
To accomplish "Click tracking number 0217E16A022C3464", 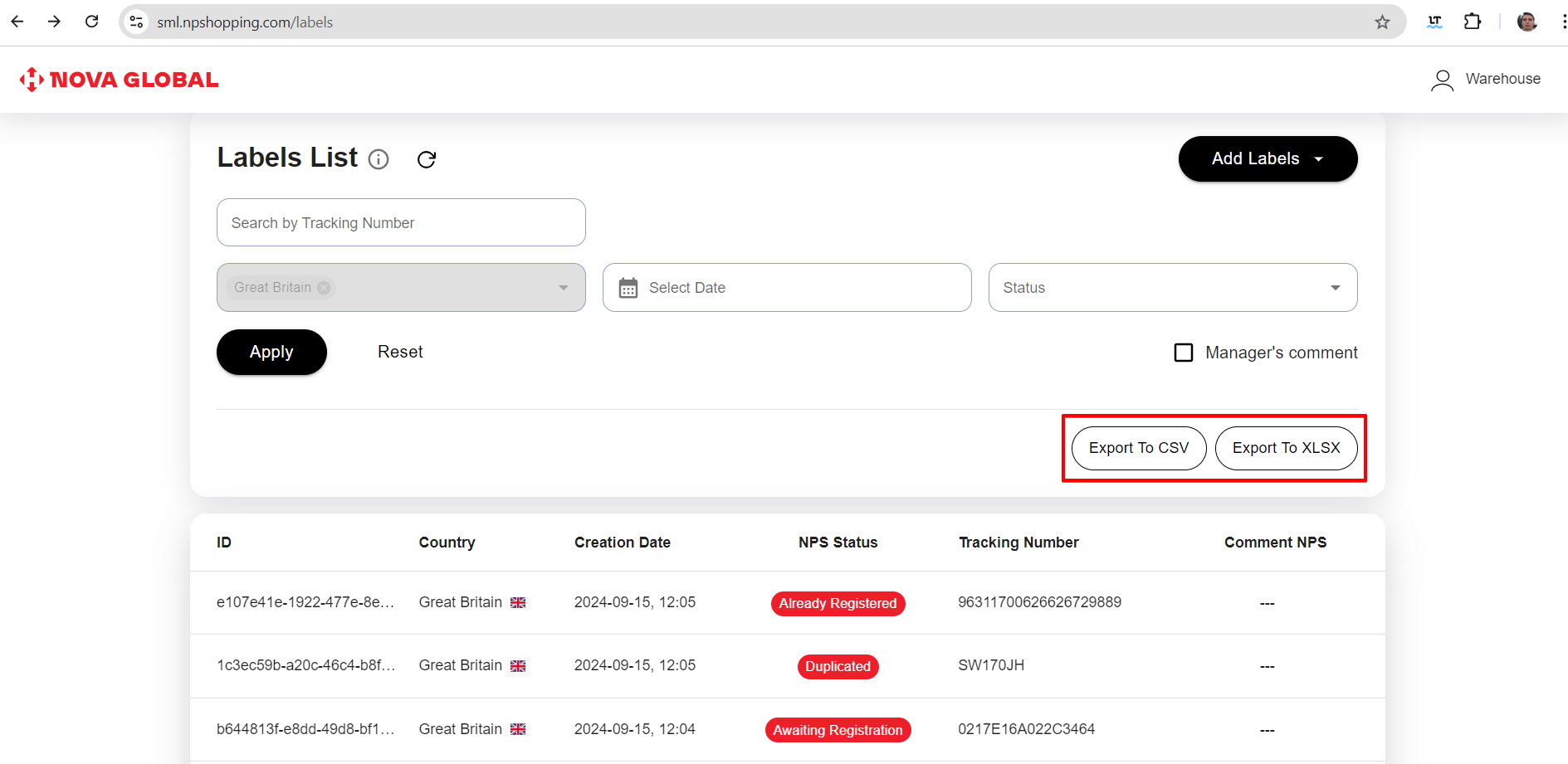I will 1026,729.
